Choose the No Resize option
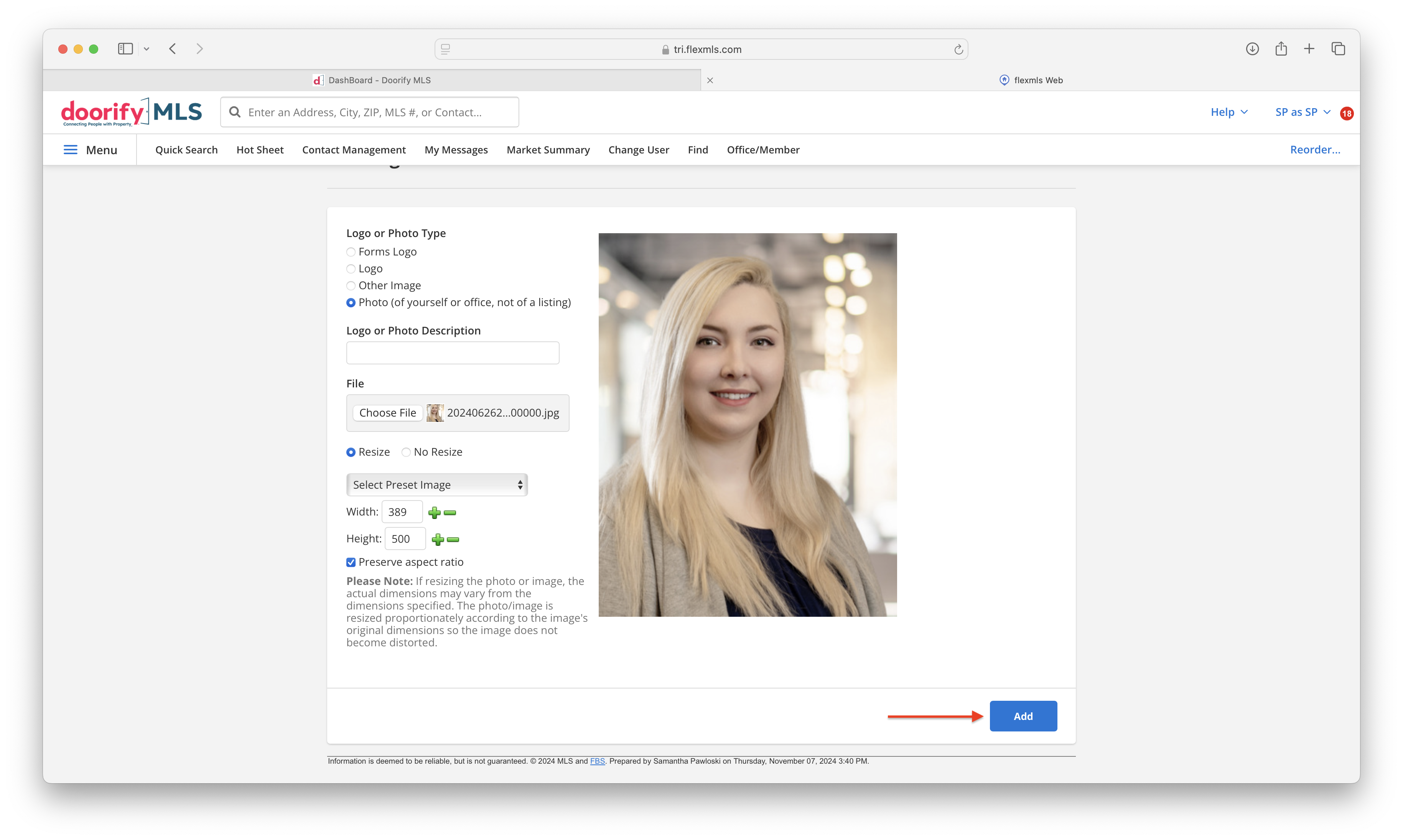This screenshot has width=1403, height=840. (406, 452)
